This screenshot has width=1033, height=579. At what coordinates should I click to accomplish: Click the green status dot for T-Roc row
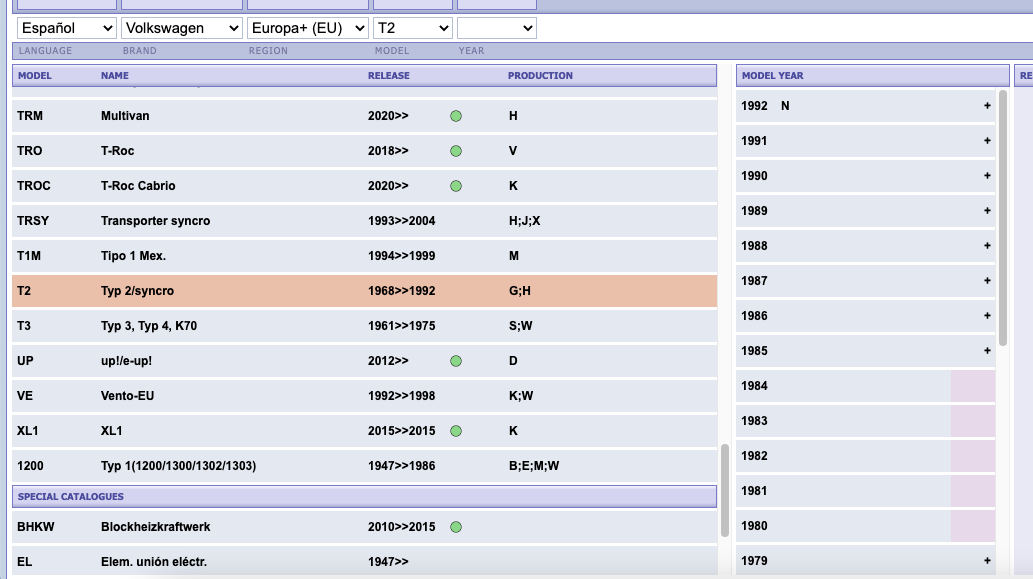tap(456, 151)
